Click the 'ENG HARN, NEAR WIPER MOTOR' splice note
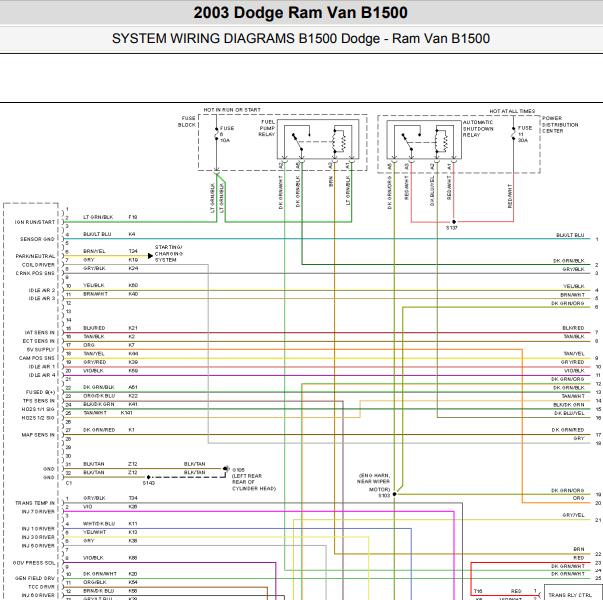603x600 pixels. tap(373, 482)
